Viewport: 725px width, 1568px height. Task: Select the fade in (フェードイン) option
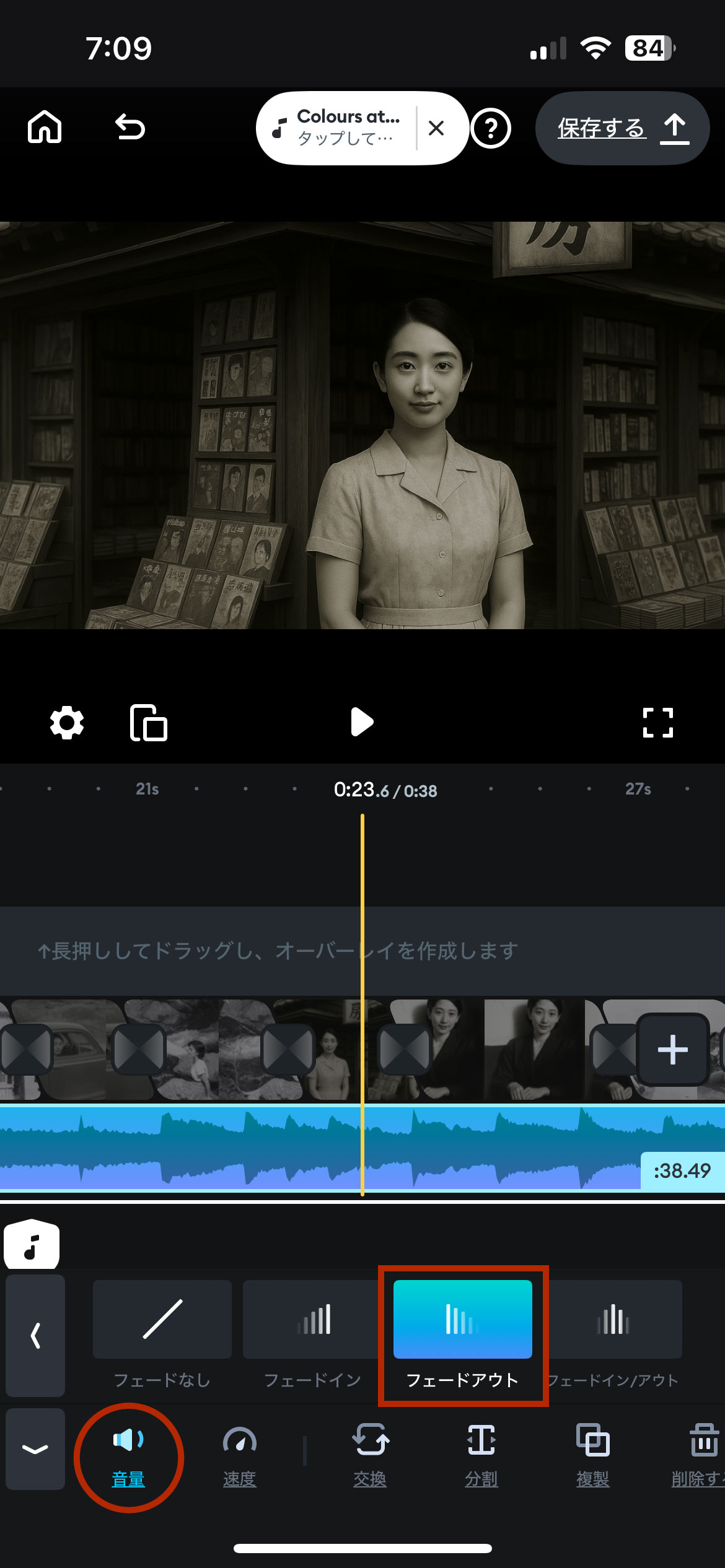pyautogui.click(x=312, y=1332)
